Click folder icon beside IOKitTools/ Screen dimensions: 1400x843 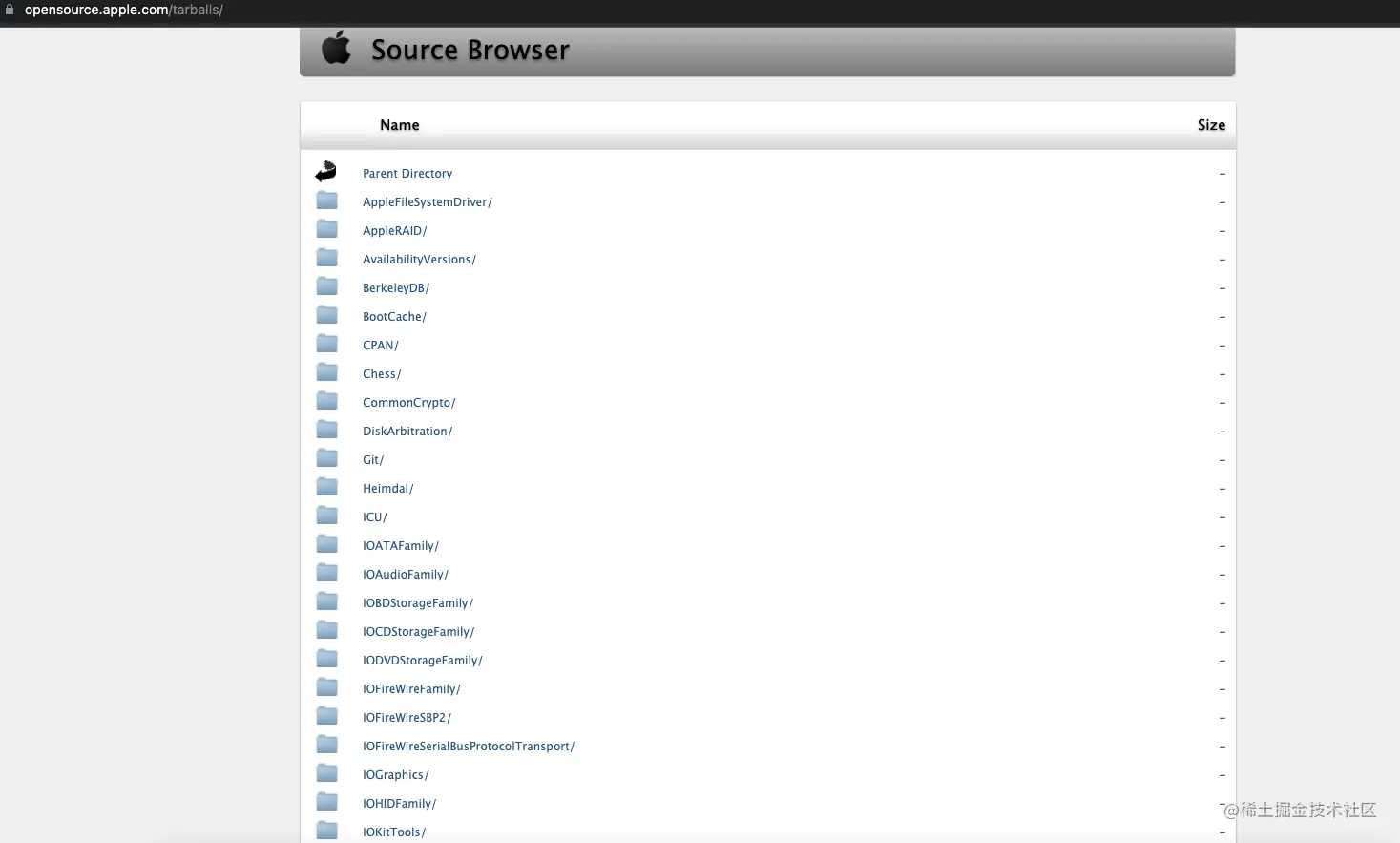326,831
